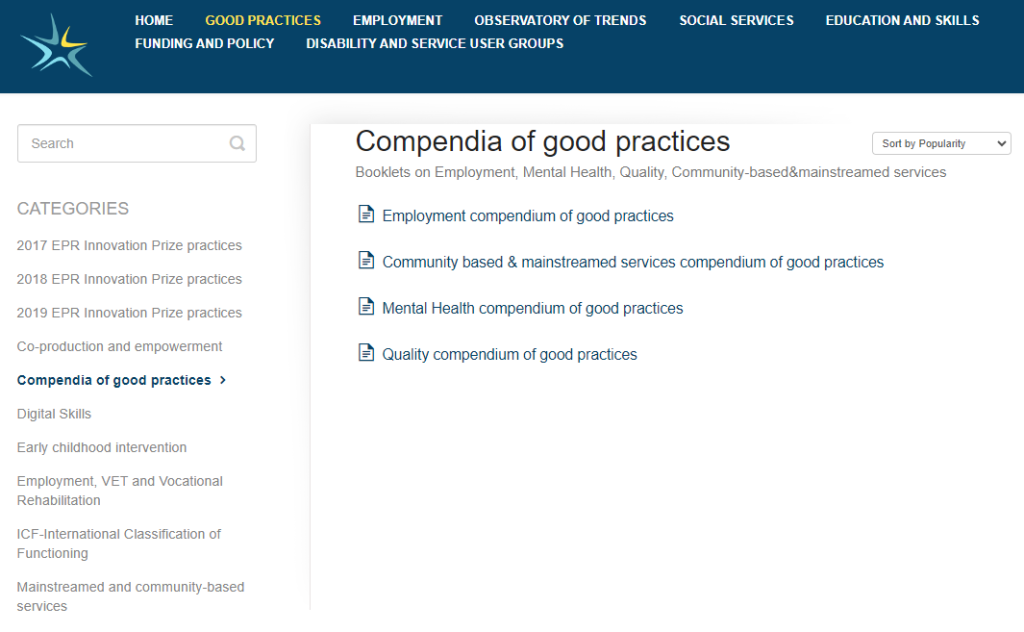
Task: Open the Digital Skills category
Action: click(x=54, y=414)
